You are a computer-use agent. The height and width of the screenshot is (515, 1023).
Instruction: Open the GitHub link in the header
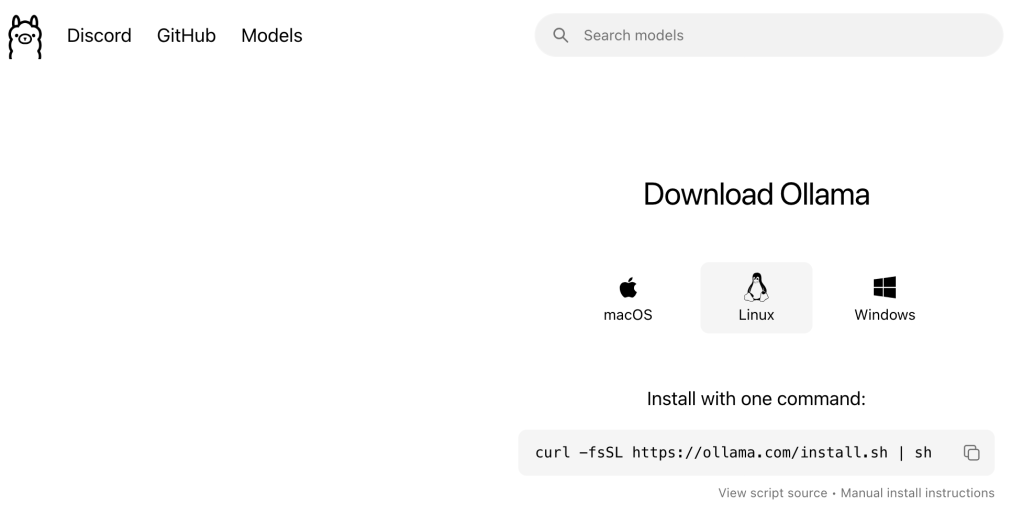point(186,36)
